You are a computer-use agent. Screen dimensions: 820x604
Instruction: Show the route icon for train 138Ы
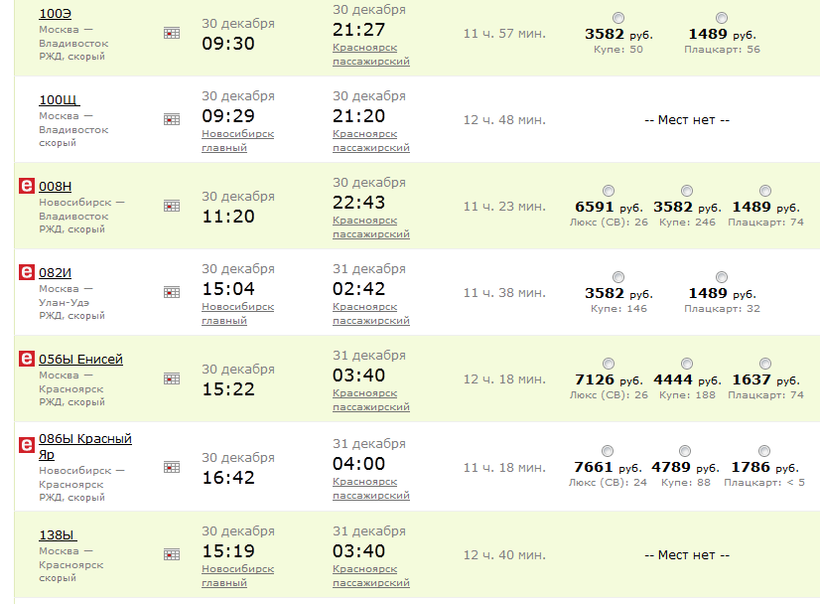coord(172,554)
